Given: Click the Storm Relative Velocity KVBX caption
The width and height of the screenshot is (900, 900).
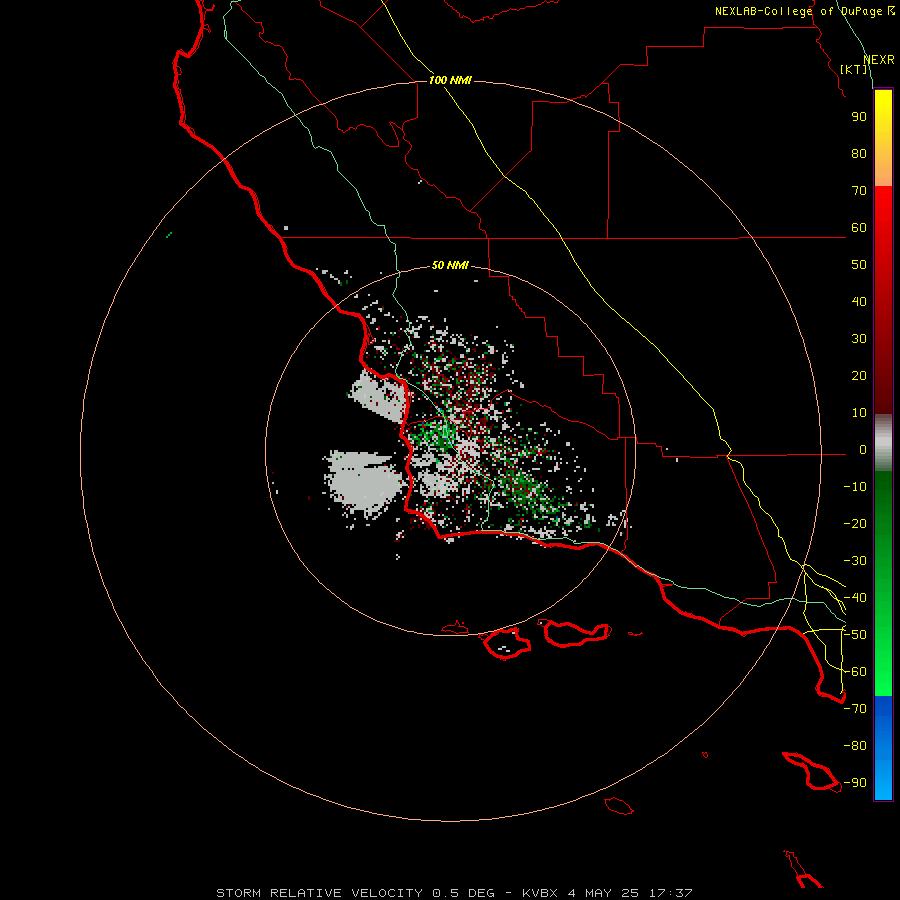Looking at the screenshot, I should pyautogui.click(x=455, y=893).
